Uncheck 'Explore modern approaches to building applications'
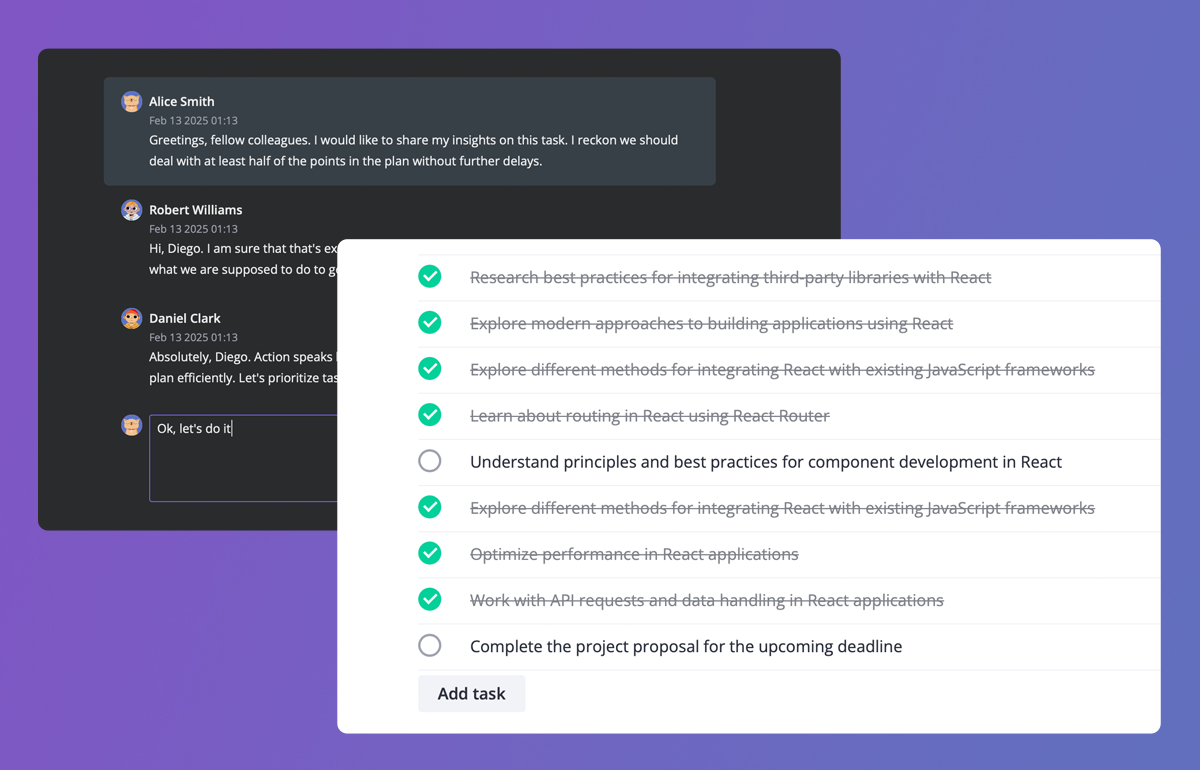The image size is (1200, 770). coord(430,322)
